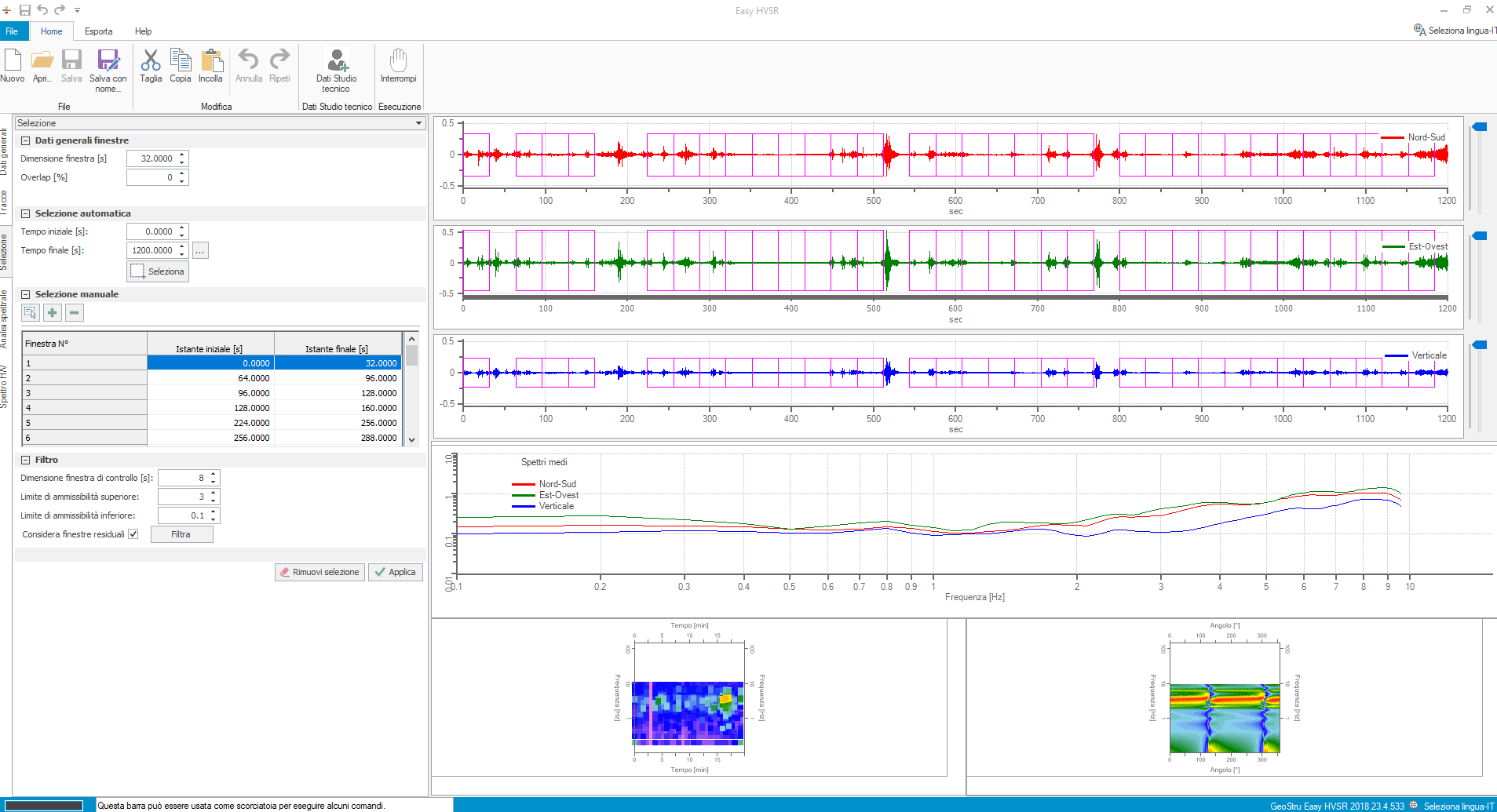
Task: Click the windows table scrollbar up arrow
Action: pyautogui.click(x=411, y=339)
